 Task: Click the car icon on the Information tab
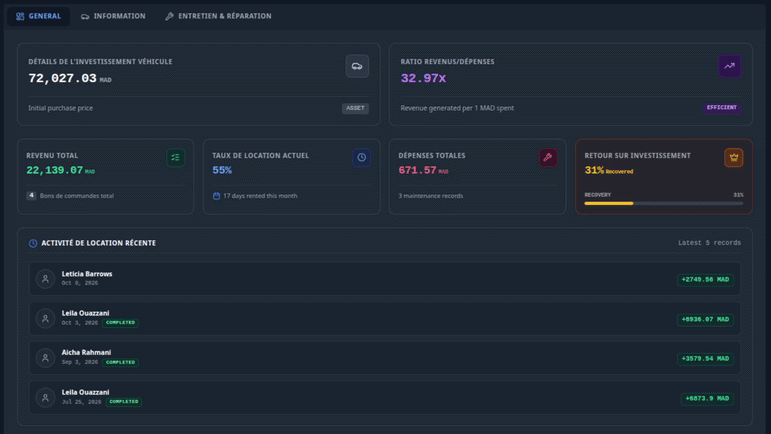tap(85, 16)
